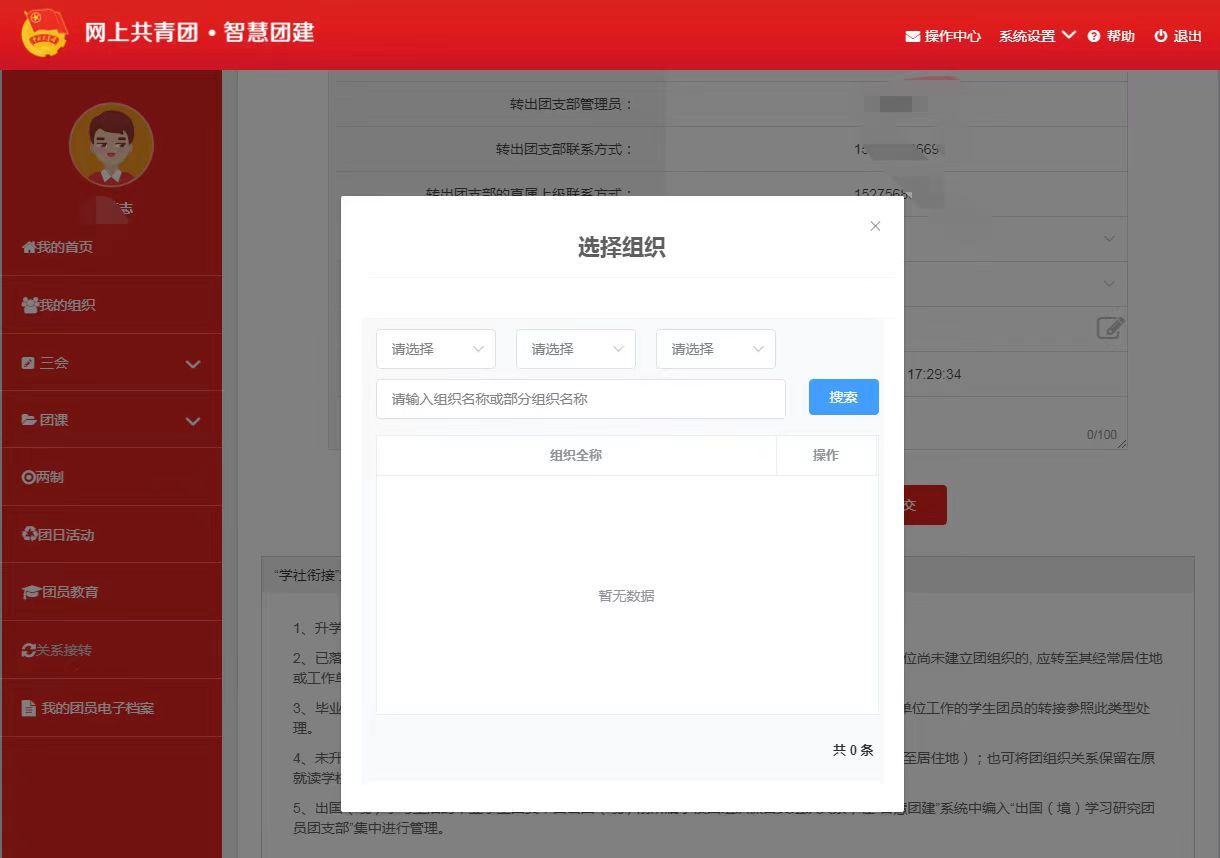Click the organization name search field
This screenshot has width=1220, height=858.
(580, 399)
